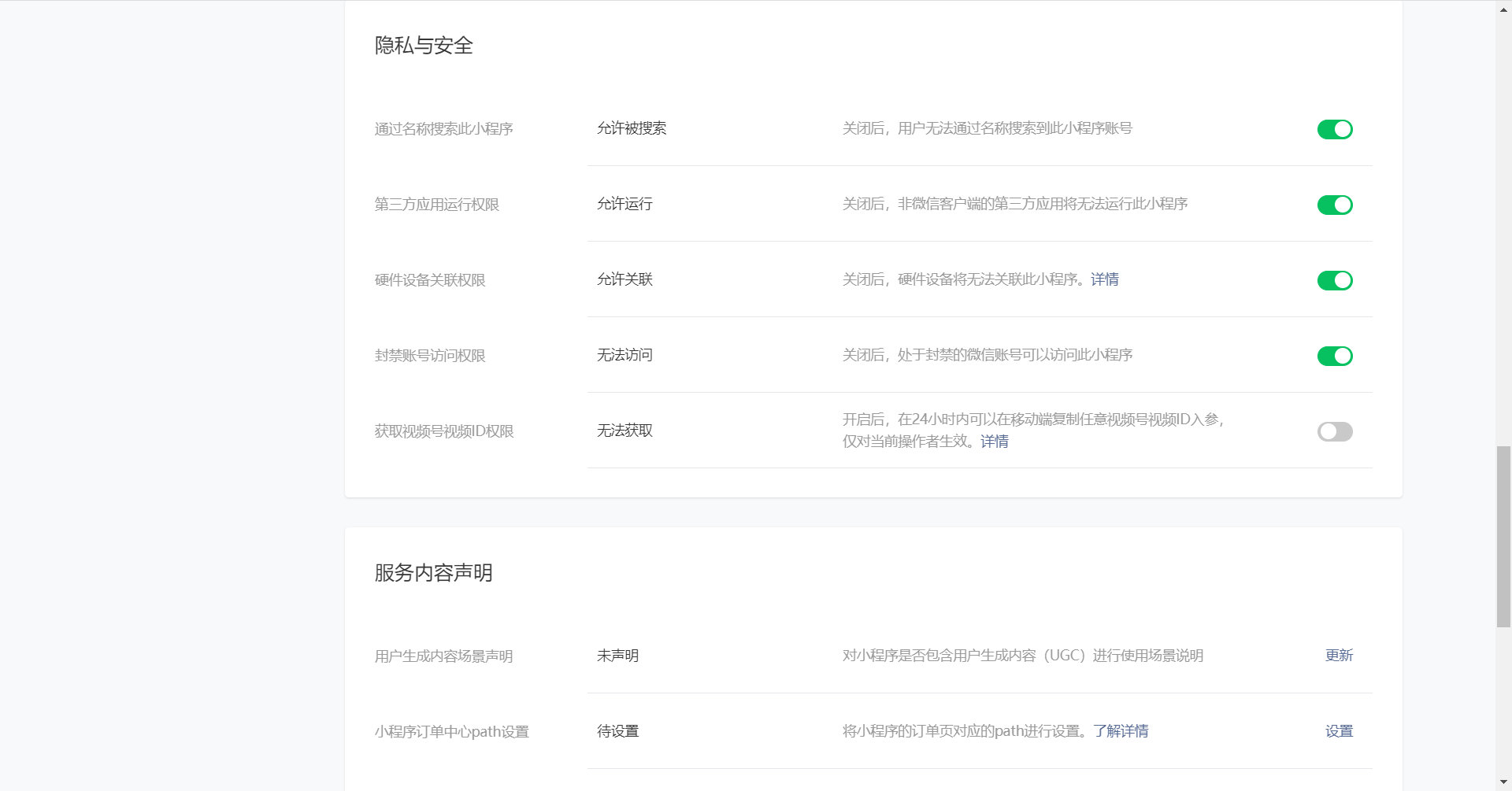Click description about 用户生成内容（UGC）使用场景说明
This screenshot has width=1512, height=791.
(1023, 656)
